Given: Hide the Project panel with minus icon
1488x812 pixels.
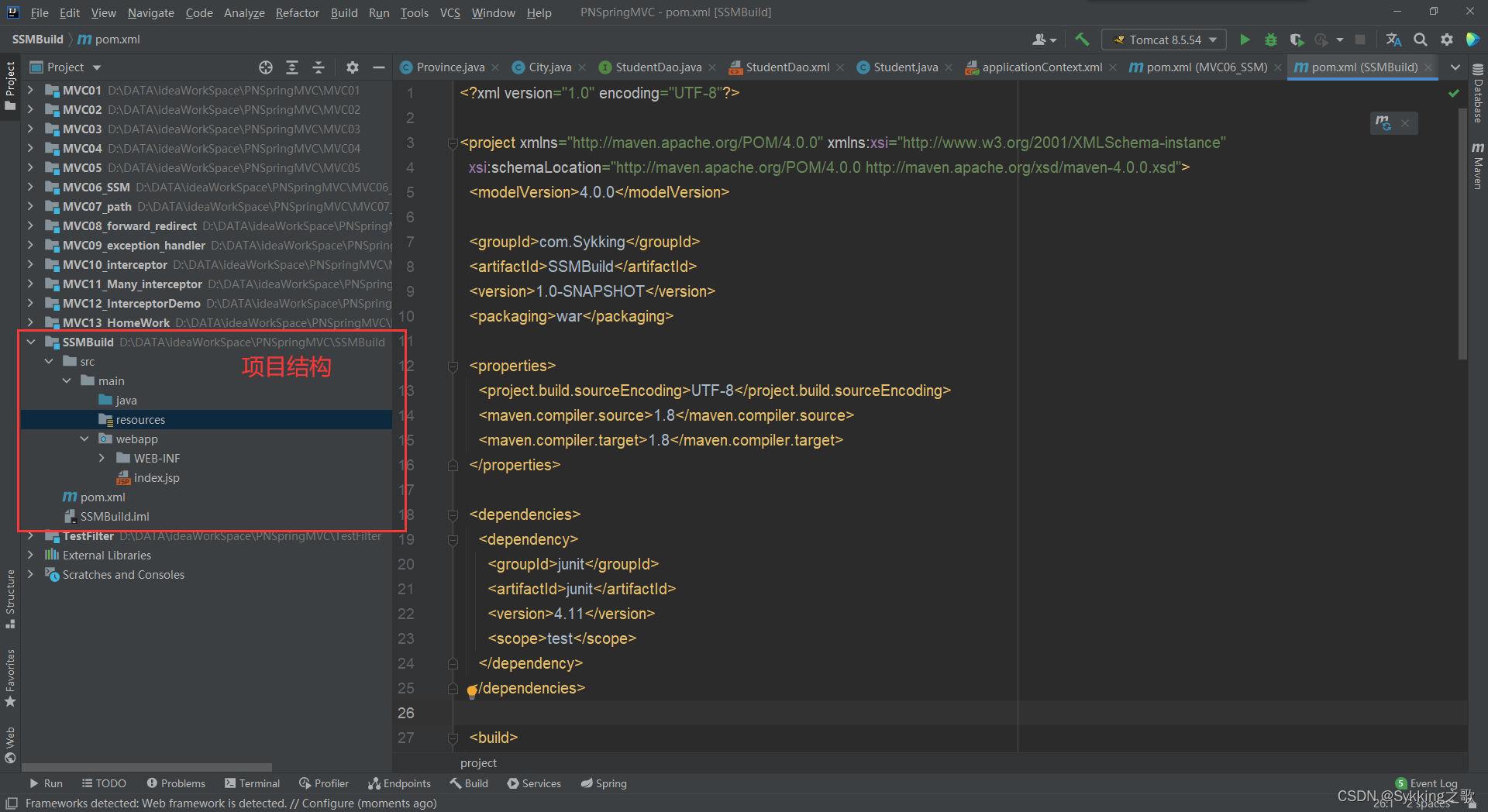Looking at the screenshot, I should pos(379,67).
